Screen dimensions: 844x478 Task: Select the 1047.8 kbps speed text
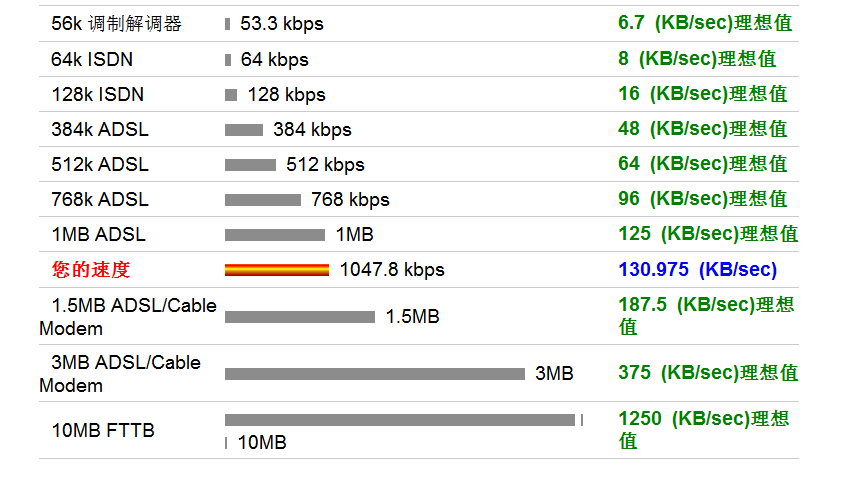[392, 269]
